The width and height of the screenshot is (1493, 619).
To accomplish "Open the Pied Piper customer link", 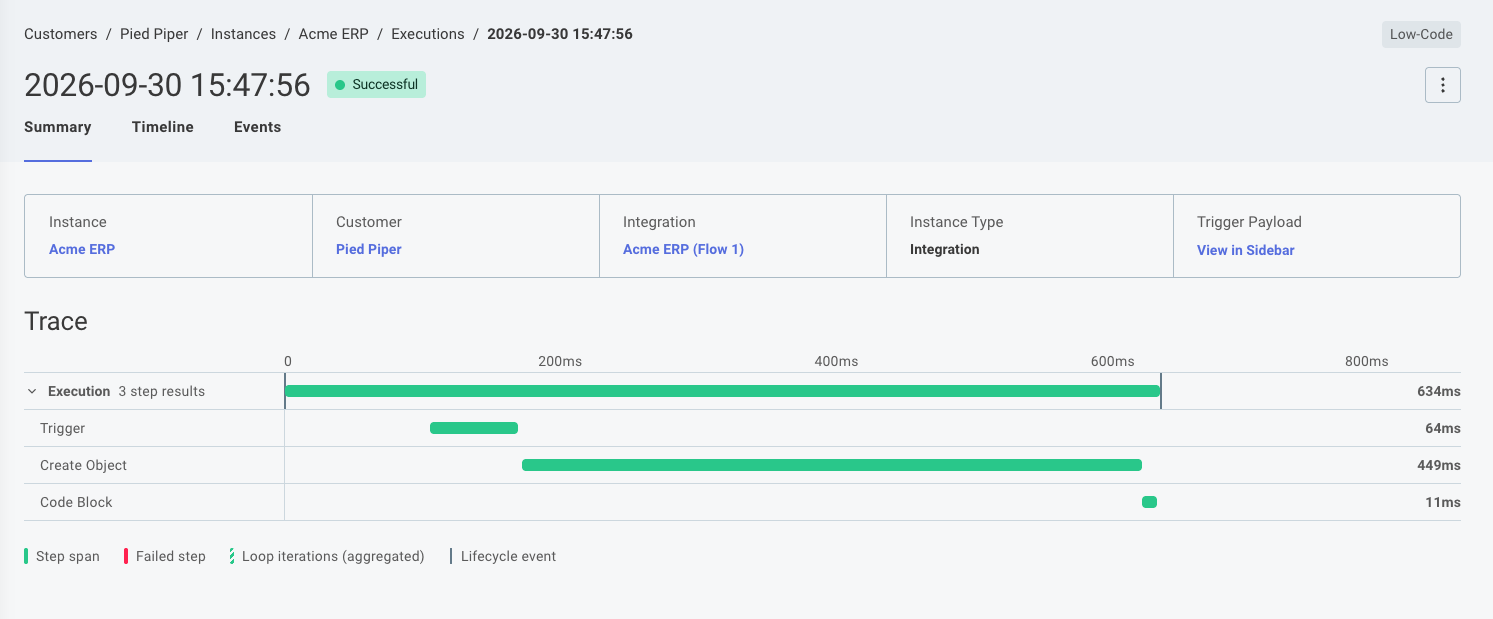I will (x=369, y=250).
